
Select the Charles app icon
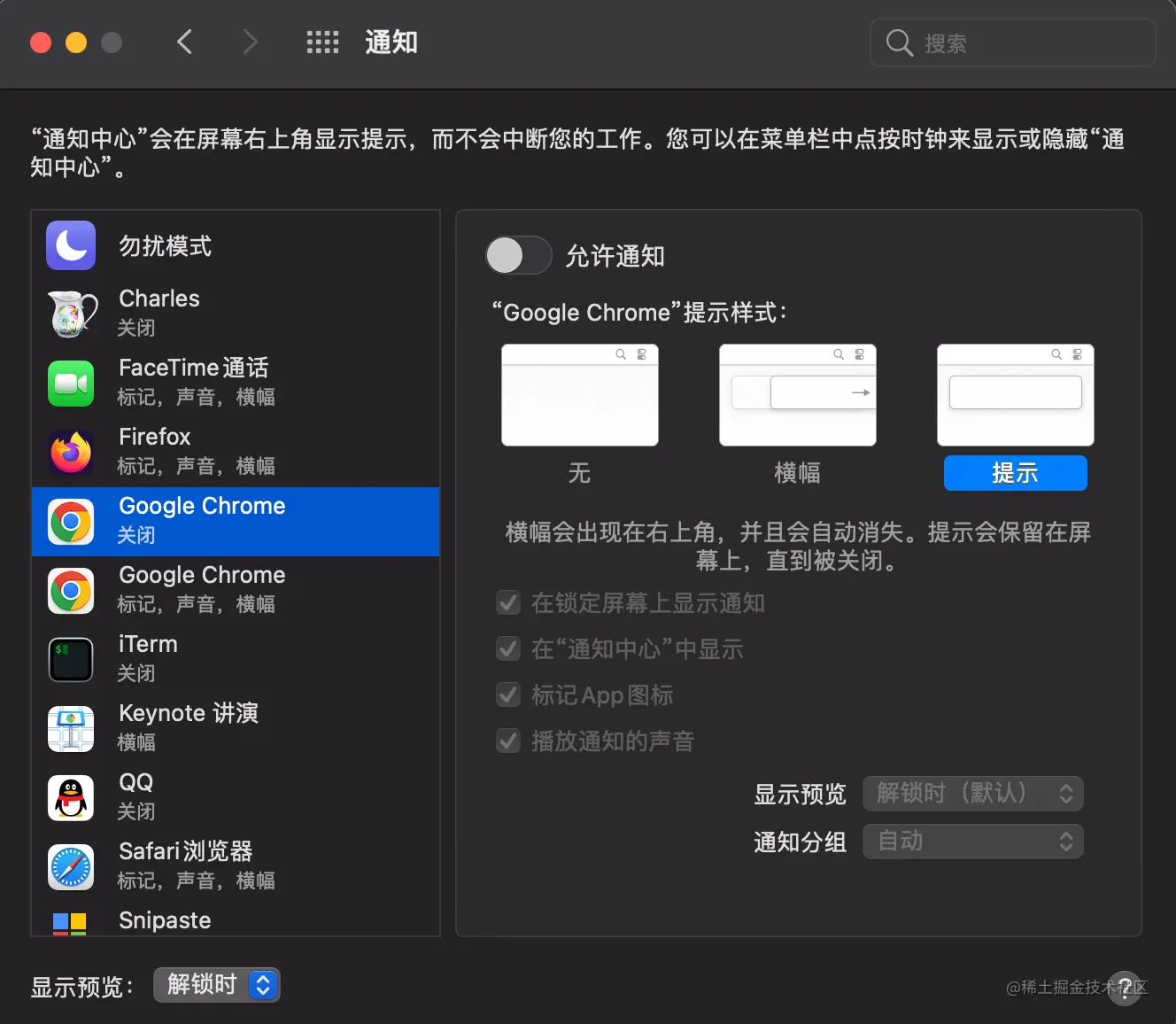tap(71, 314)
